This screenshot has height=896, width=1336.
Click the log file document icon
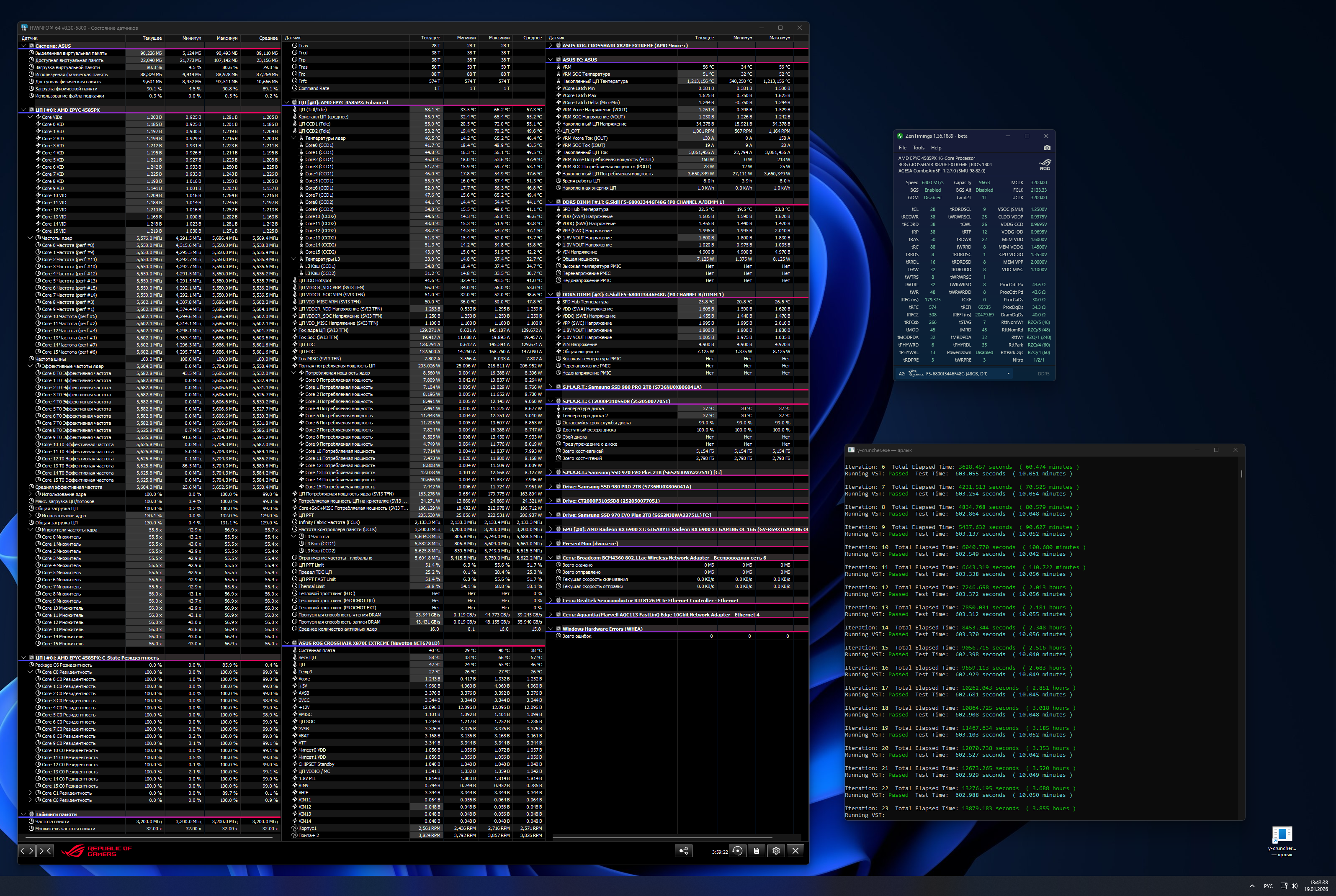(x=756, y=851)
